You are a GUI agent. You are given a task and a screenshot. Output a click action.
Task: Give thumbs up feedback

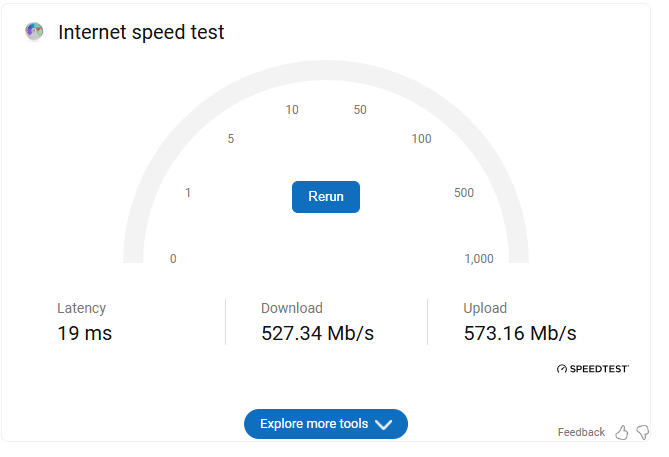pyautogui.click(x=622, y=432)
